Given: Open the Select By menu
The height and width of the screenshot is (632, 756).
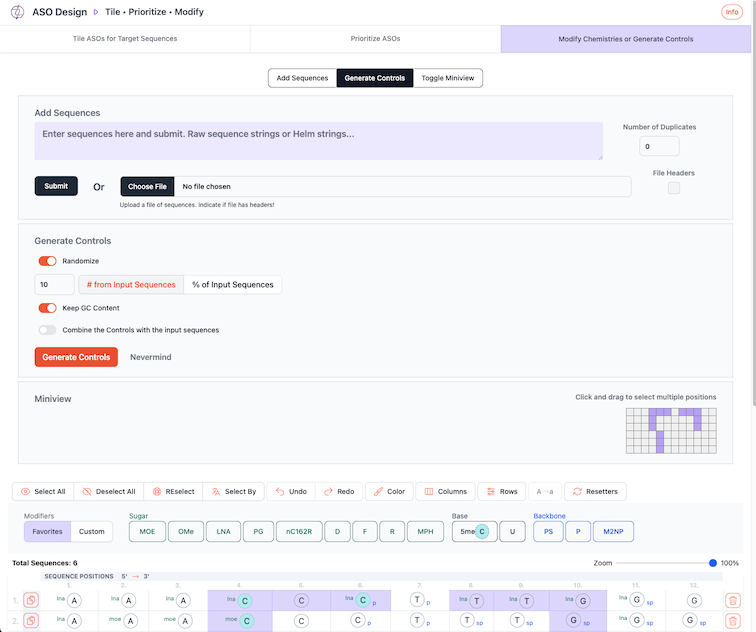Looking at the screenshot, I should (232, 491).
